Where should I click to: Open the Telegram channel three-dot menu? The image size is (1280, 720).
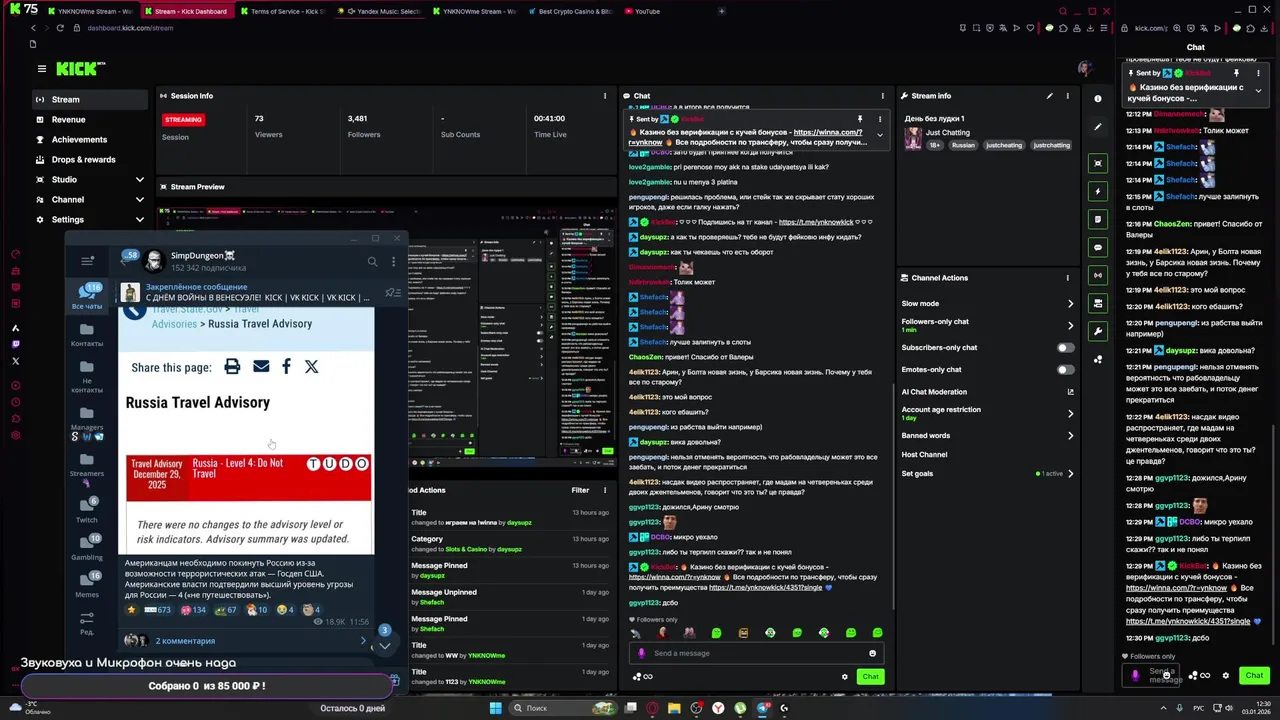point(393,262)
